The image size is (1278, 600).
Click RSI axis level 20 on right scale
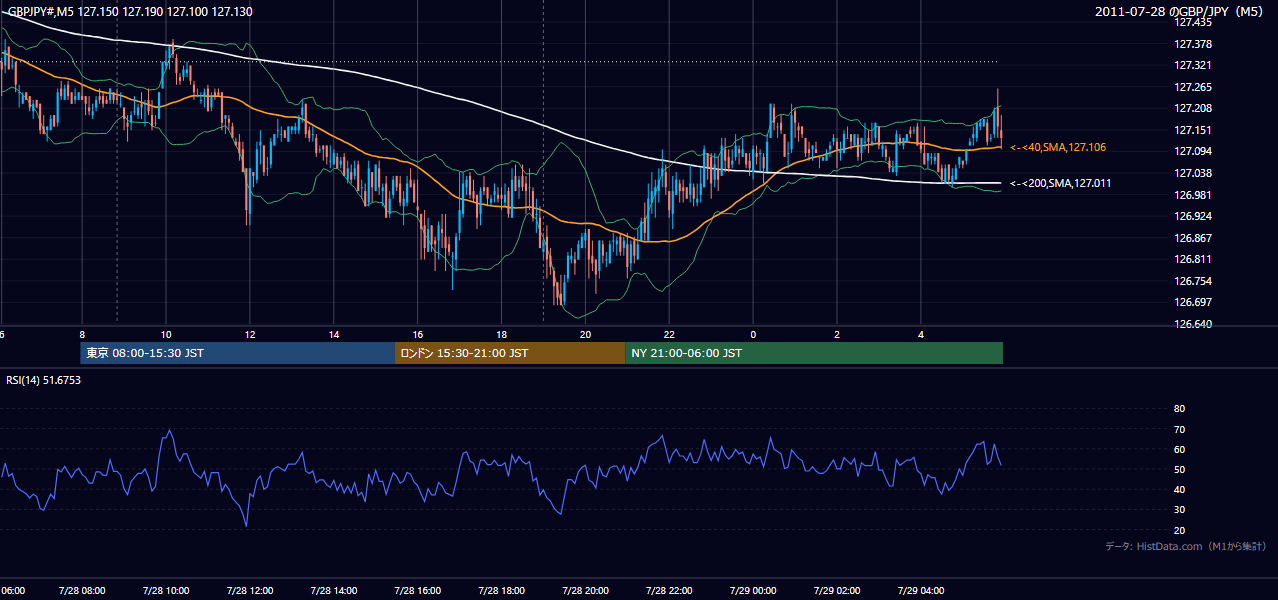(x=1179, y=530)
